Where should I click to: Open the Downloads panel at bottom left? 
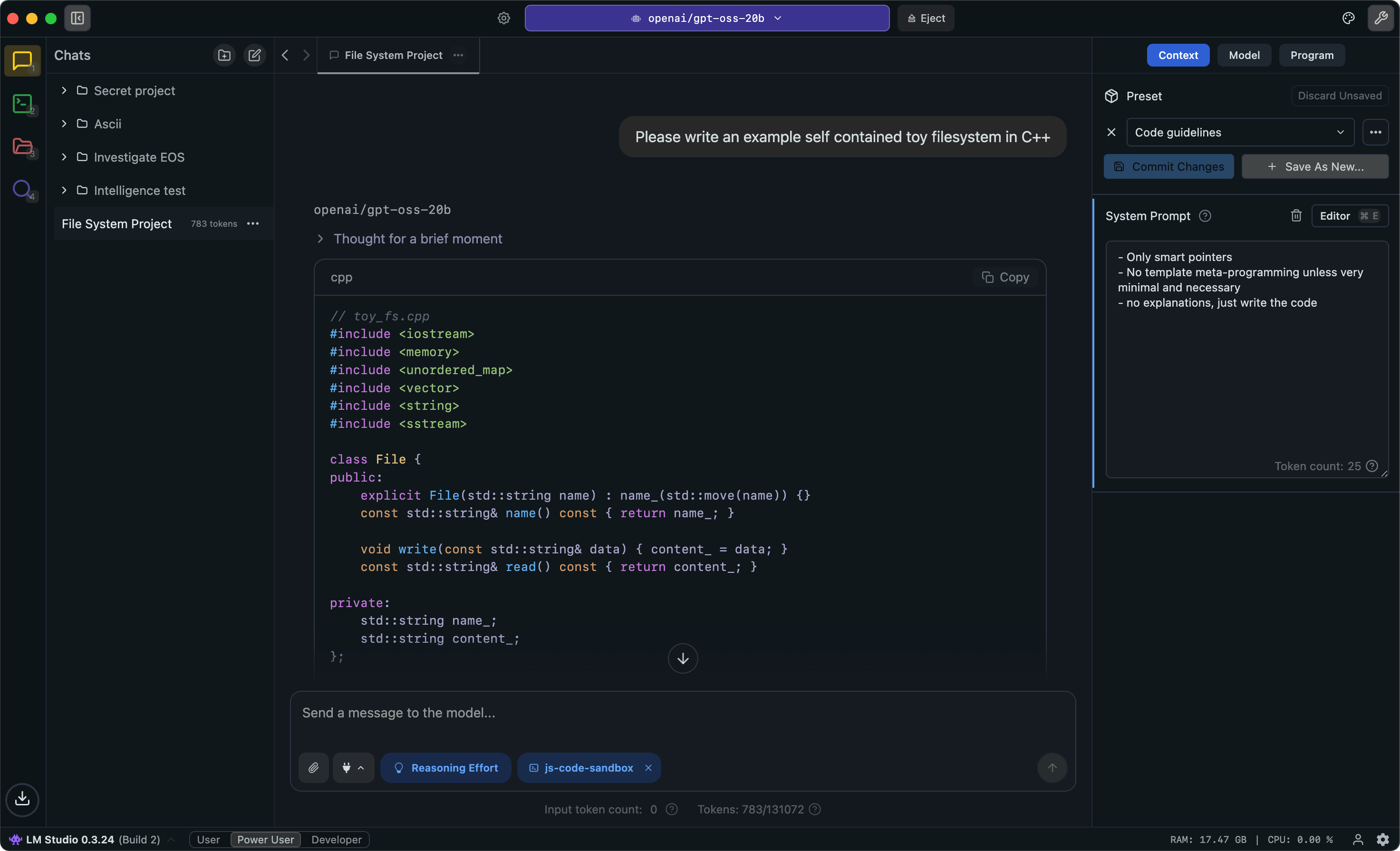click(x=22, y=800)
